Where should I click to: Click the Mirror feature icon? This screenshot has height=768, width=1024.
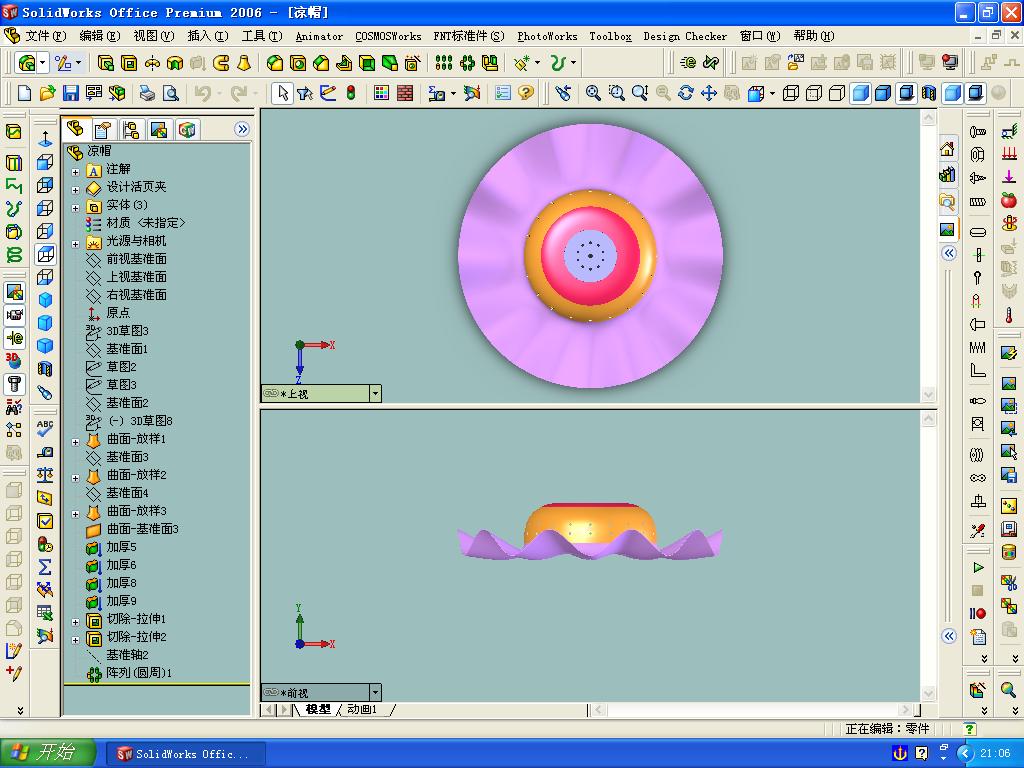(490, 63)
